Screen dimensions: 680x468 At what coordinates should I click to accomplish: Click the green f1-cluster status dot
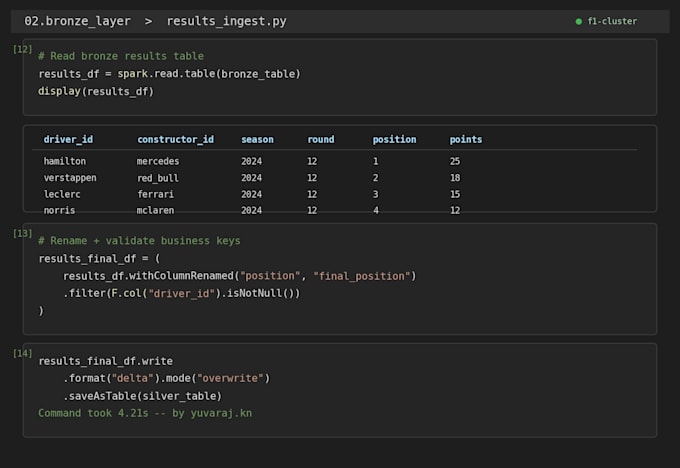(579, 21)
